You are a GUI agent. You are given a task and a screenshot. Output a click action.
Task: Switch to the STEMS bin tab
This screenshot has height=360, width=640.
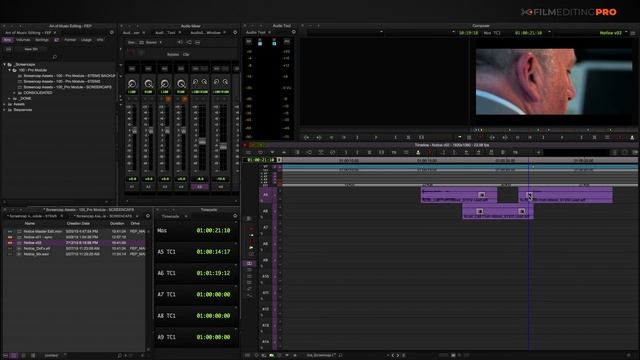(33, 216)
